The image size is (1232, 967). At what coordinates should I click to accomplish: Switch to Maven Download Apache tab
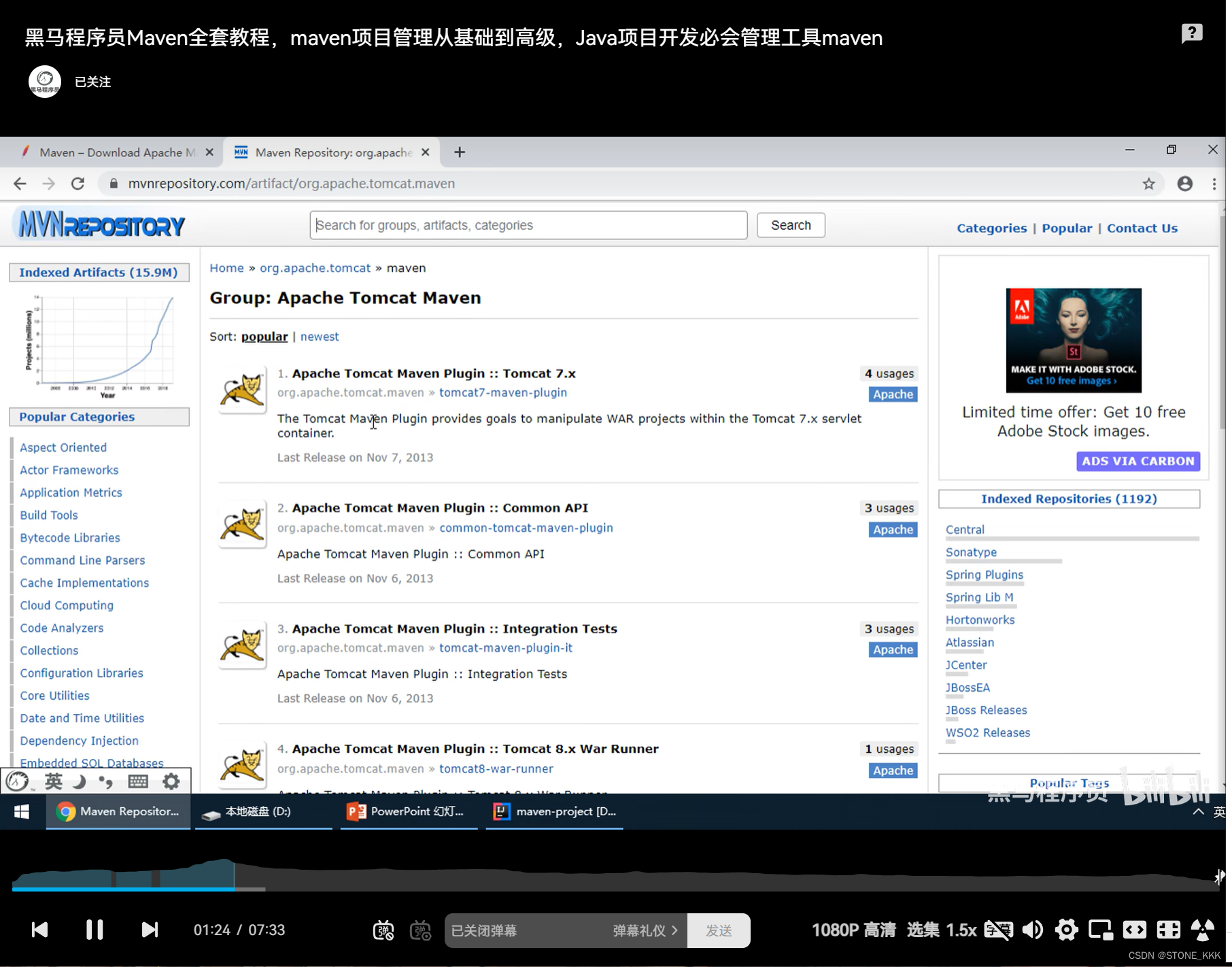click(117, 152)
